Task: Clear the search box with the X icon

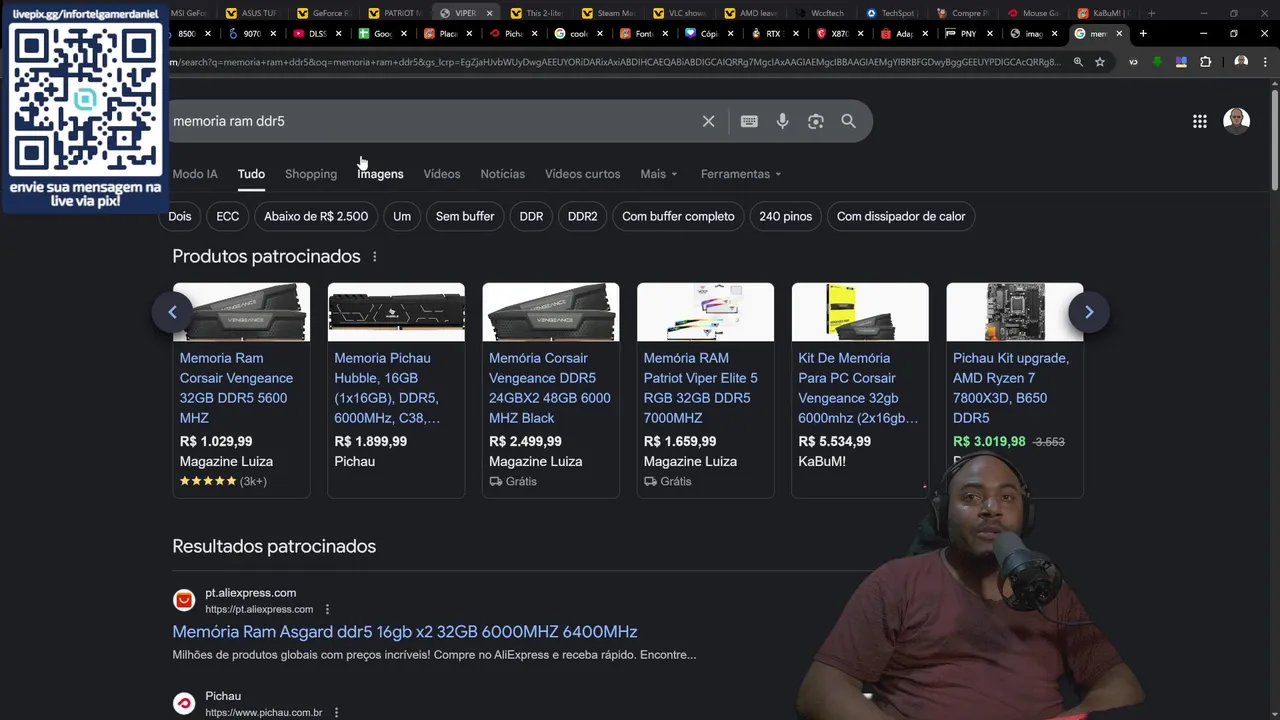Action: pos(708,121)
